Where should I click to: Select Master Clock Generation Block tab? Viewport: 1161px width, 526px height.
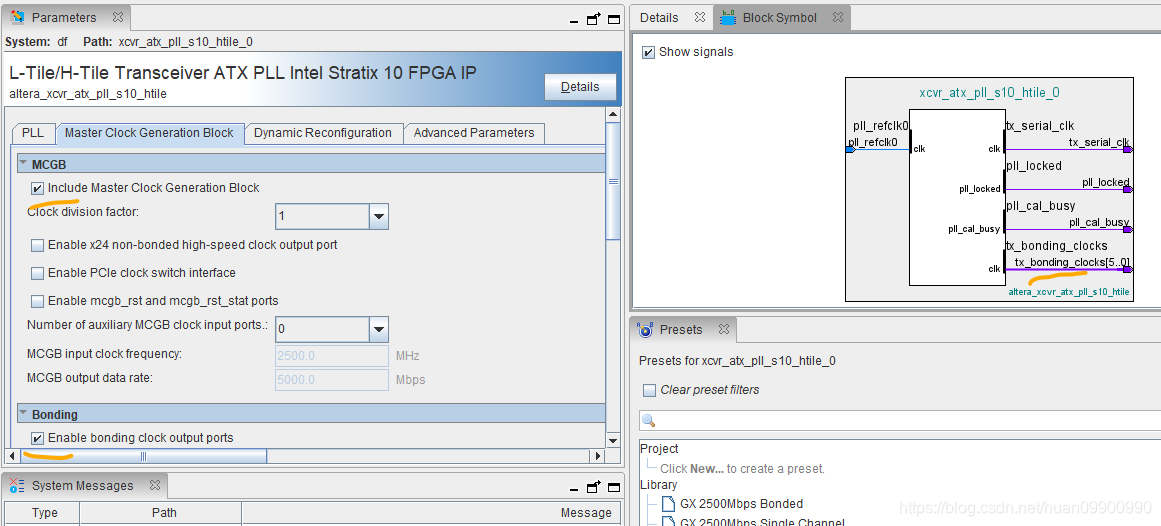[150, 133]
